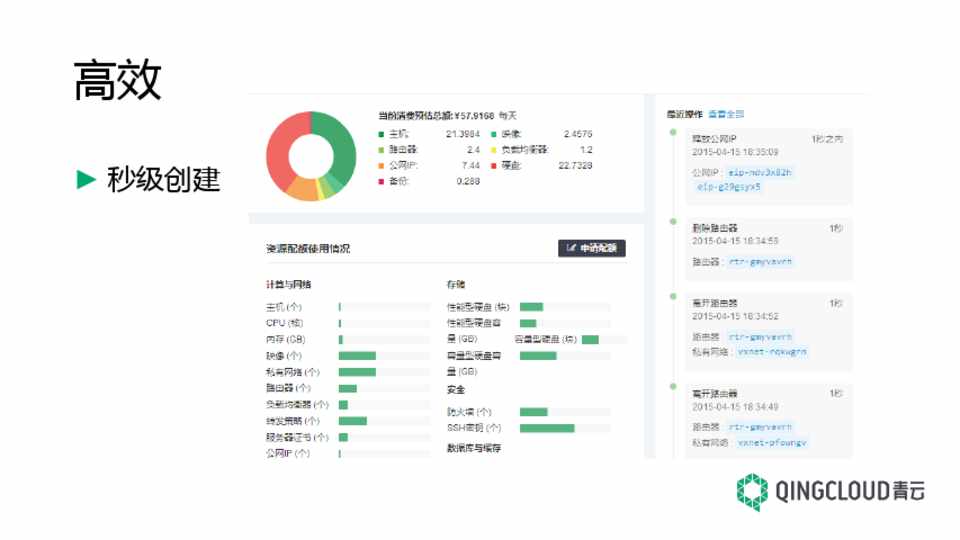Click the yellow legend square for 负载均衡器

coord(493,150)
